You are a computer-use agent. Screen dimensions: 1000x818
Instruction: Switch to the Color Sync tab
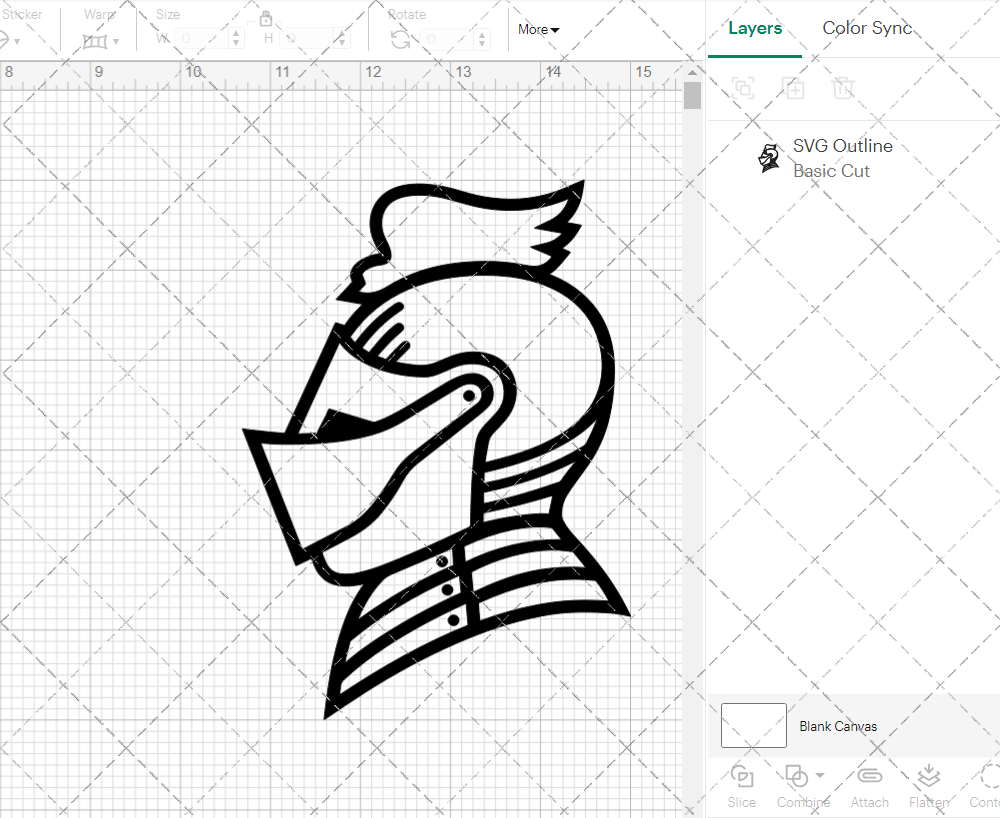[x=867, y=28]
